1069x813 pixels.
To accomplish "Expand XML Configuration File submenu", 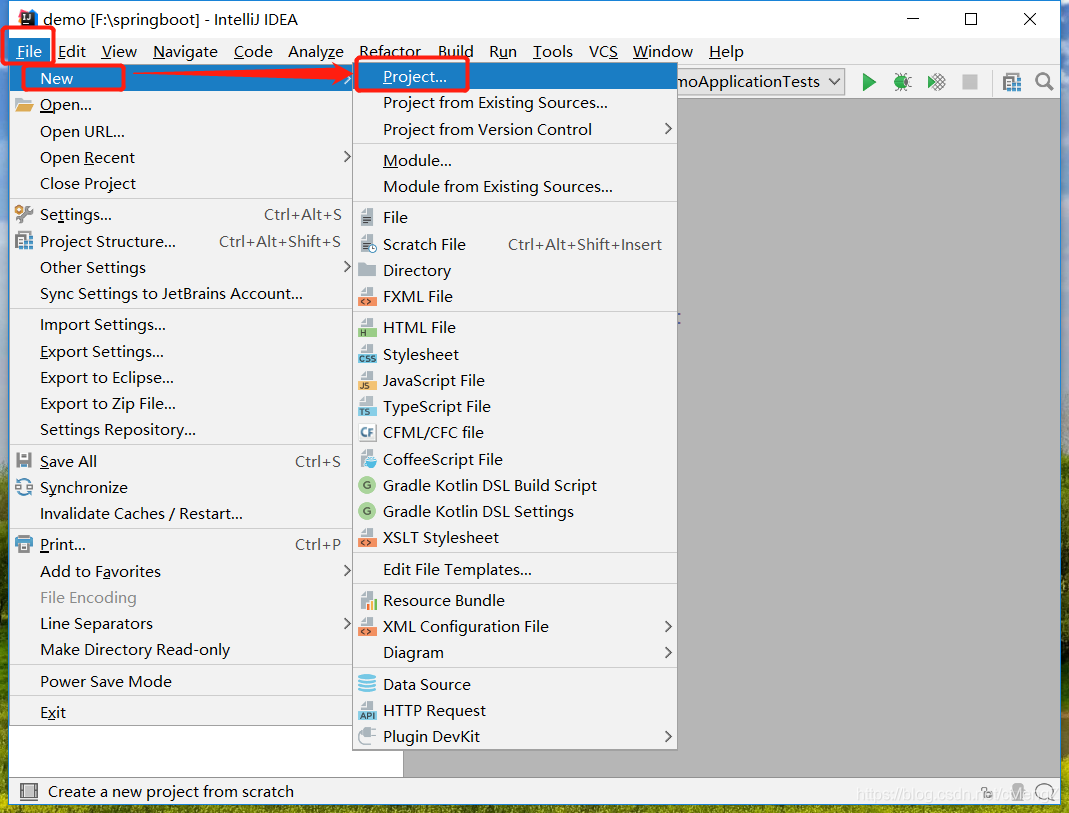I will click(x=668, y=626).
